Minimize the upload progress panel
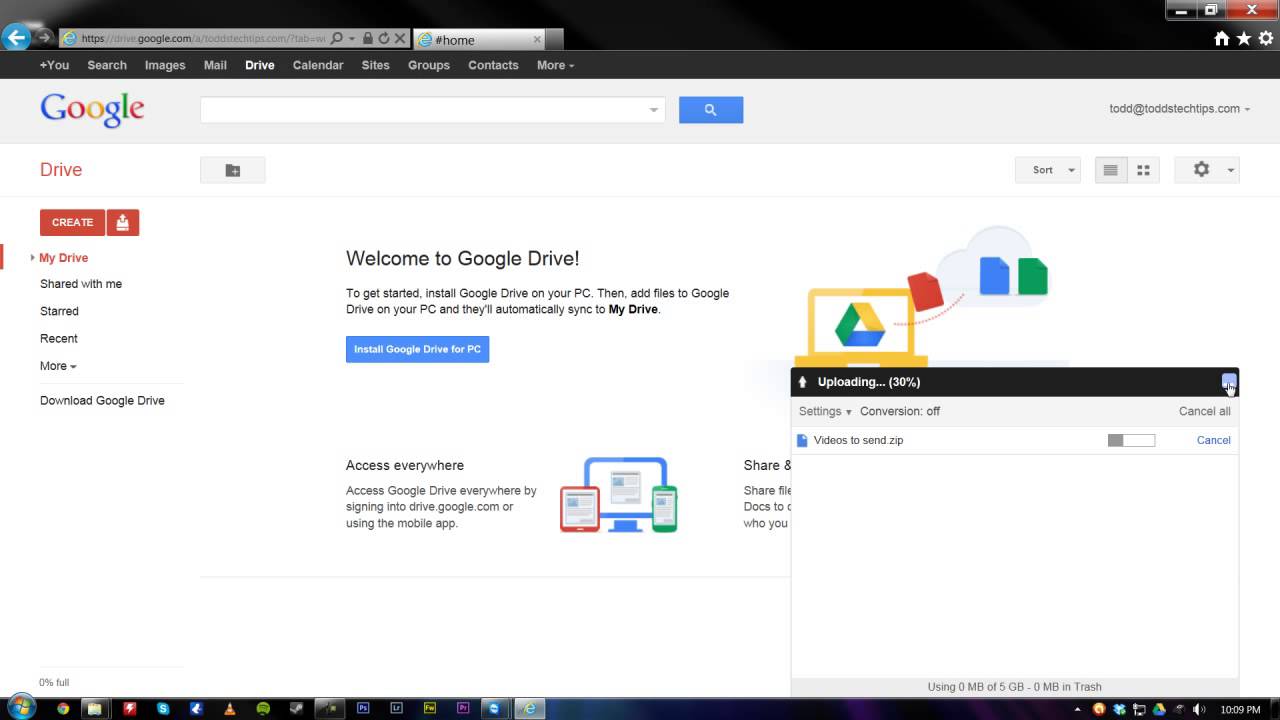The image size is (1280, 720). tap(1229, 381)
